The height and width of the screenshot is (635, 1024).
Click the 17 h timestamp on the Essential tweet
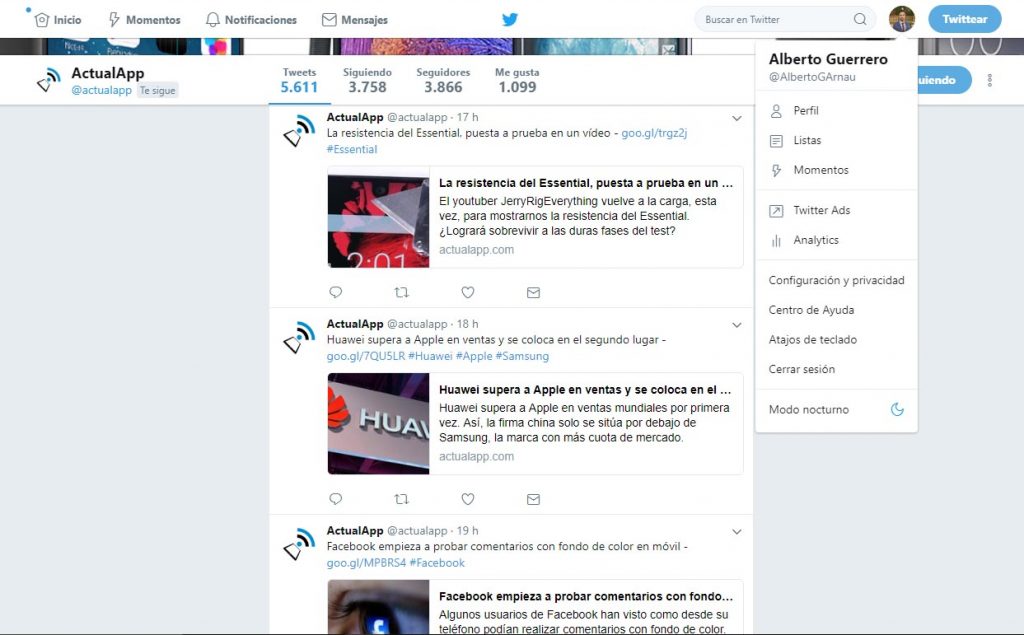(x=468, y=117)
